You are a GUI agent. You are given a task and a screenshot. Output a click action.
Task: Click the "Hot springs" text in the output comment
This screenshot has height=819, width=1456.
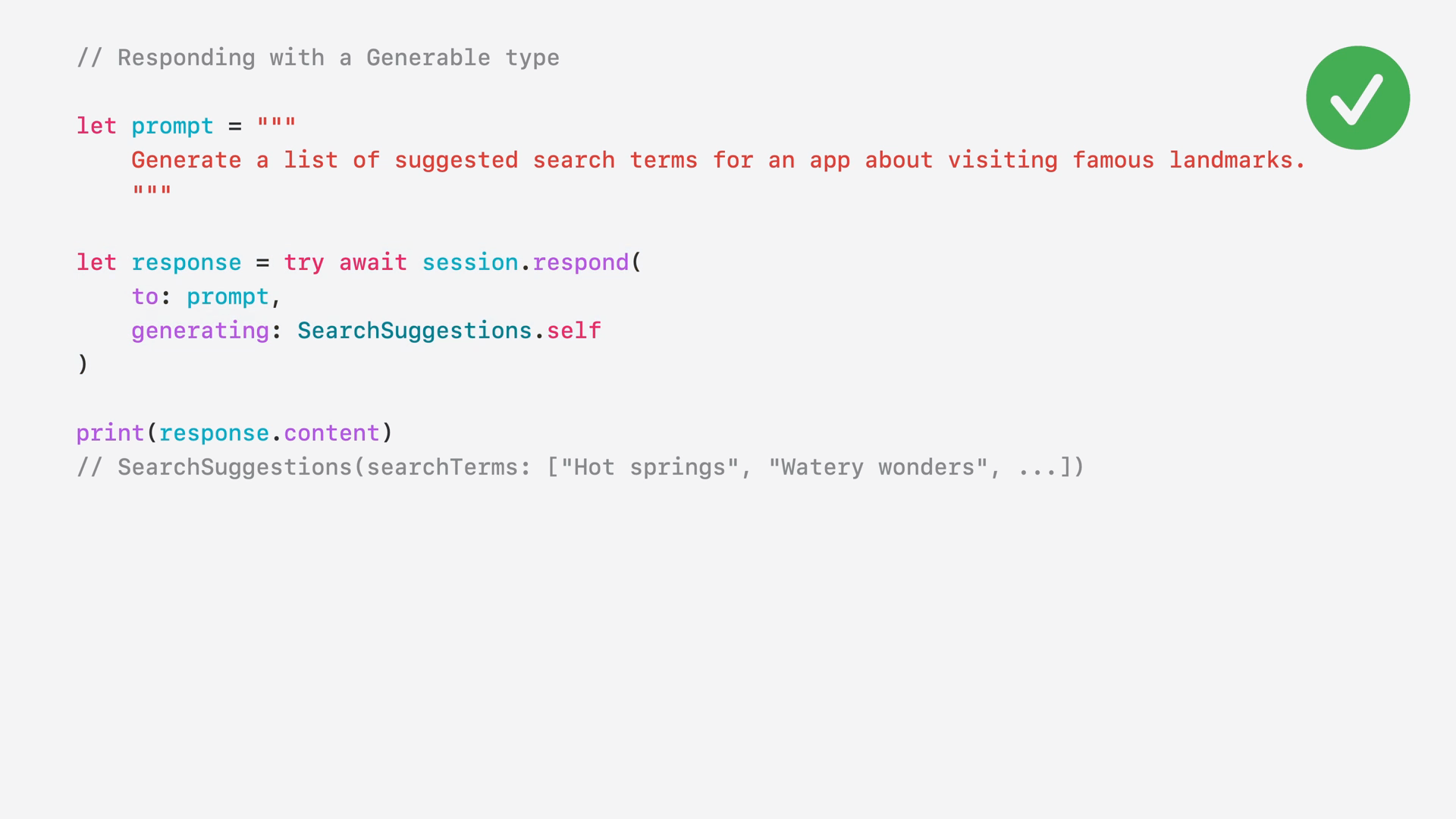click(649, 467)
